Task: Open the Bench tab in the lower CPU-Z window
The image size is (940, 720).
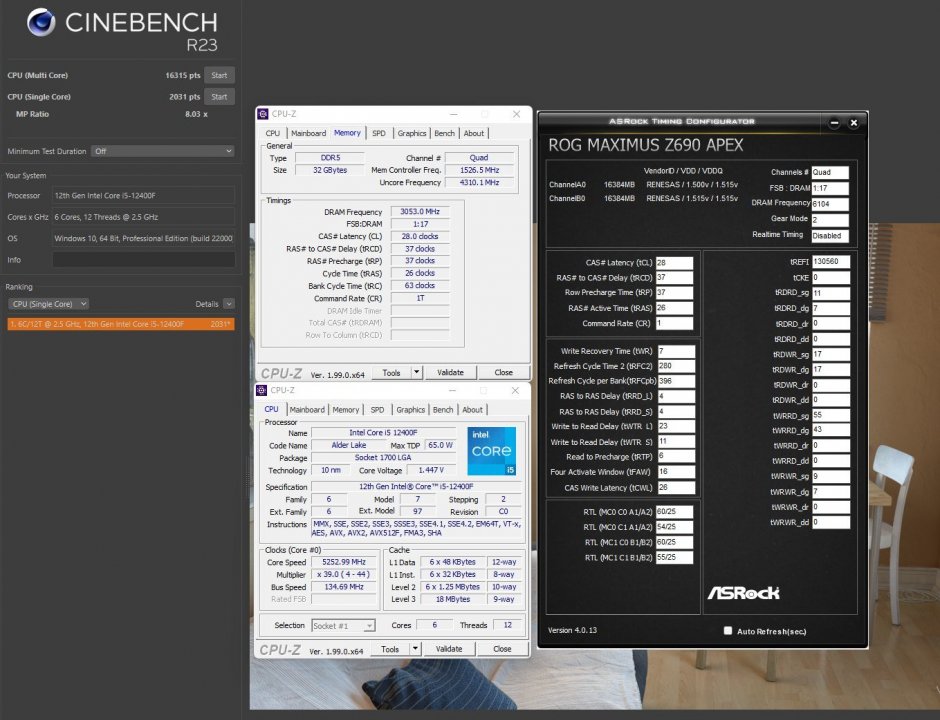Action: click(443, 409)
